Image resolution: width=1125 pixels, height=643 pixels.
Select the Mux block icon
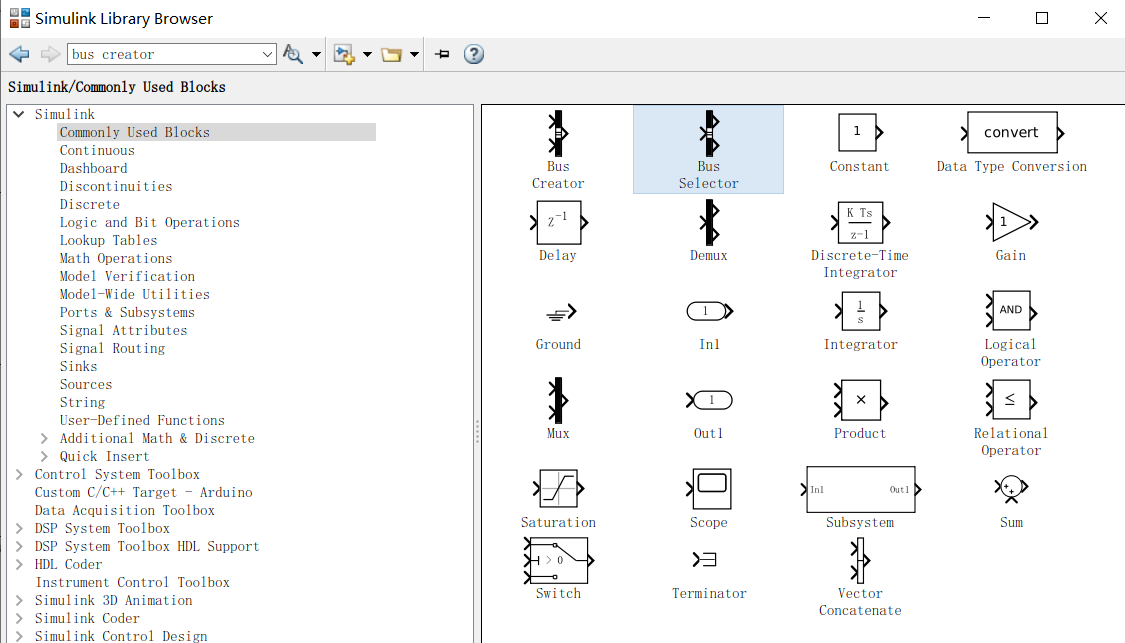(557, 400)
